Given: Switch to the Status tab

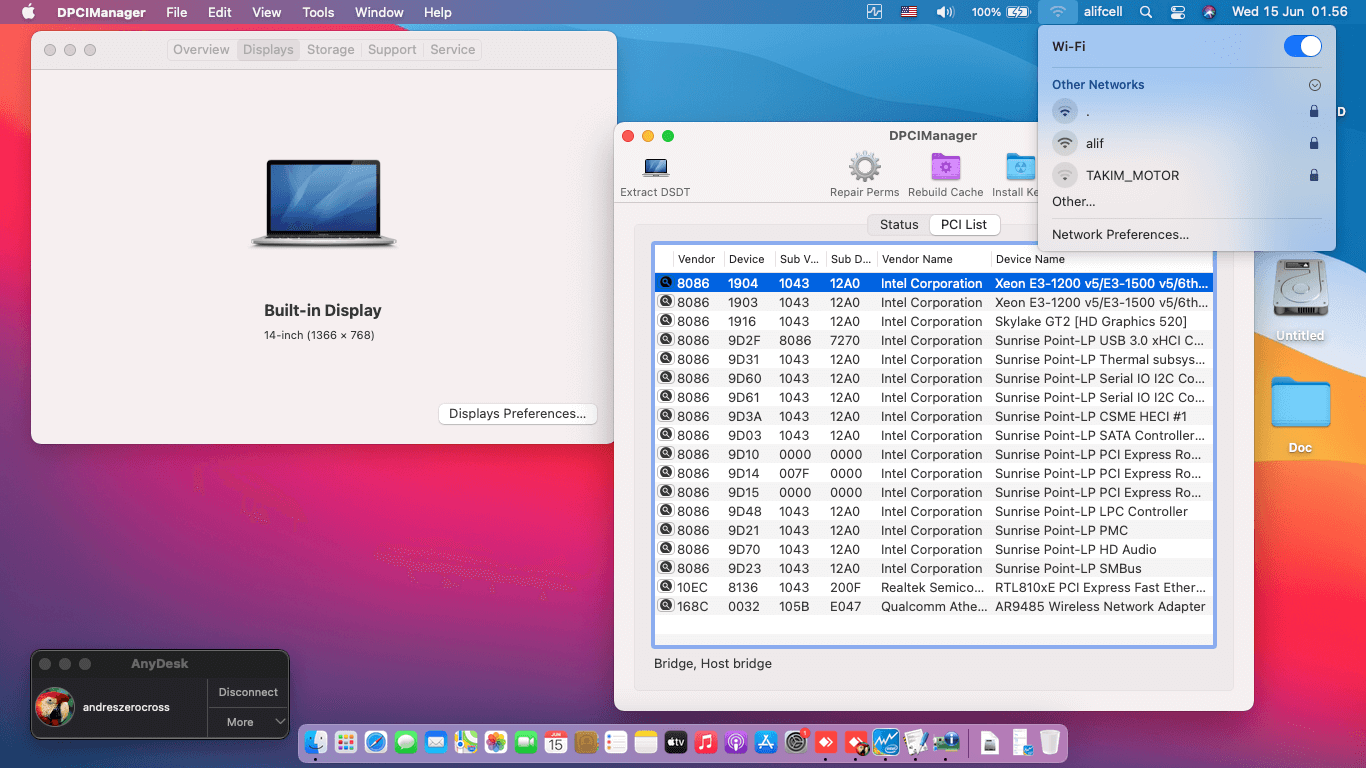Looking at the screenshot, I should pyautogui.click(x=898, y=224).
